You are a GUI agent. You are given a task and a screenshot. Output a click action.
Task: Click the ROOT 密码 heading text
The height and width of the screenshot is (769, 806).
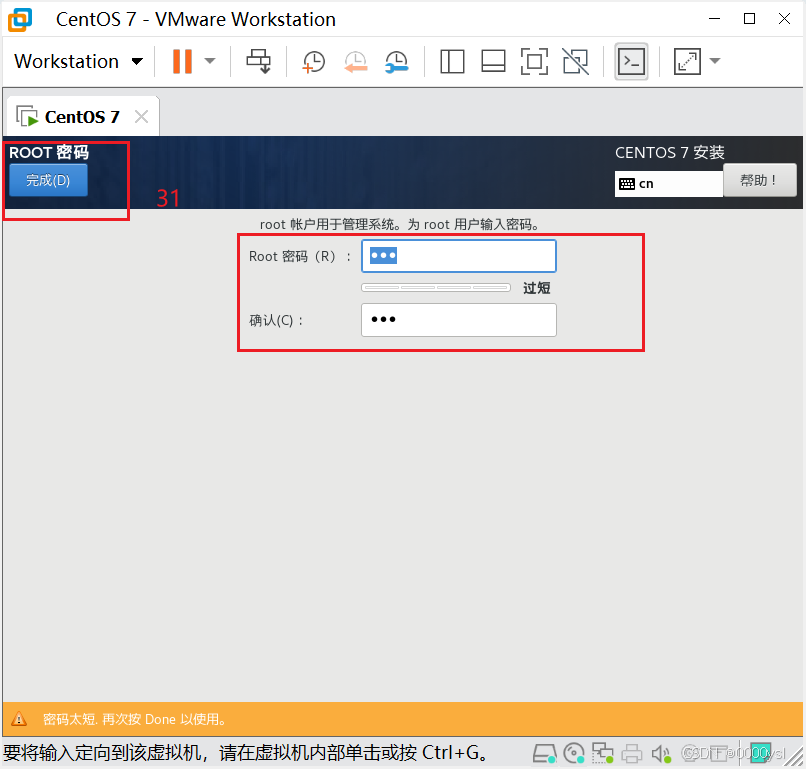tap(49, 152)
